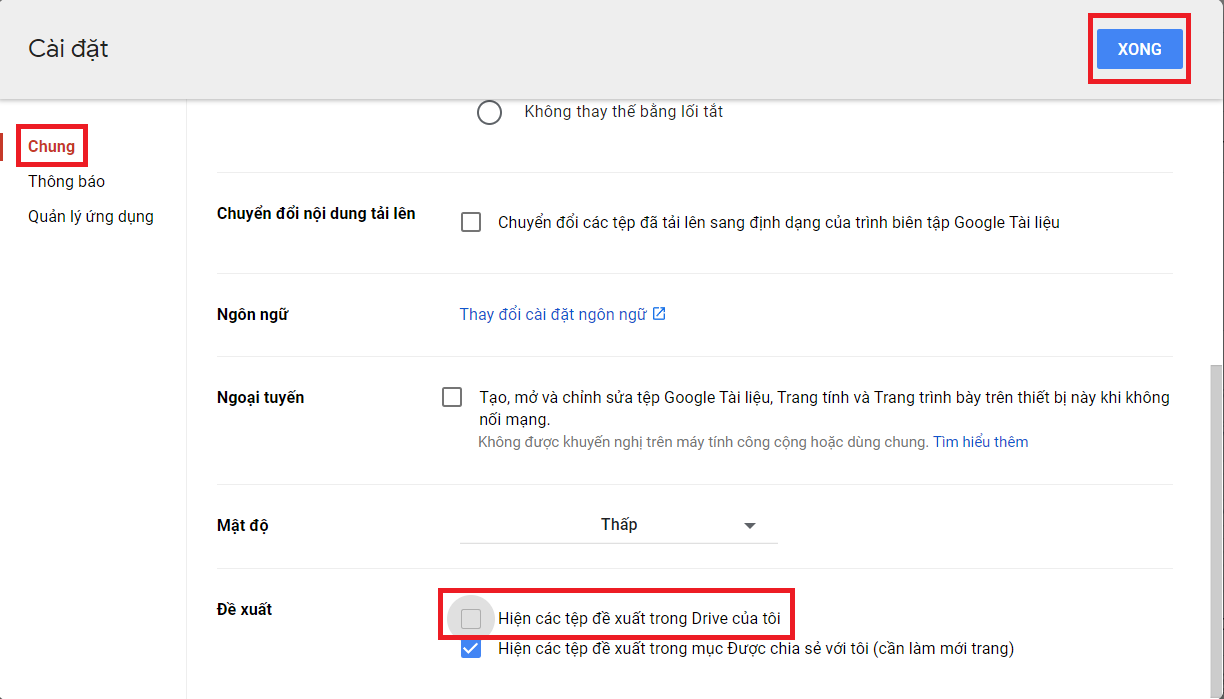1224x699 pixels.
Task: Open the external link icon beside language settings
Action: pyautogui.click(x=657, y=313)
